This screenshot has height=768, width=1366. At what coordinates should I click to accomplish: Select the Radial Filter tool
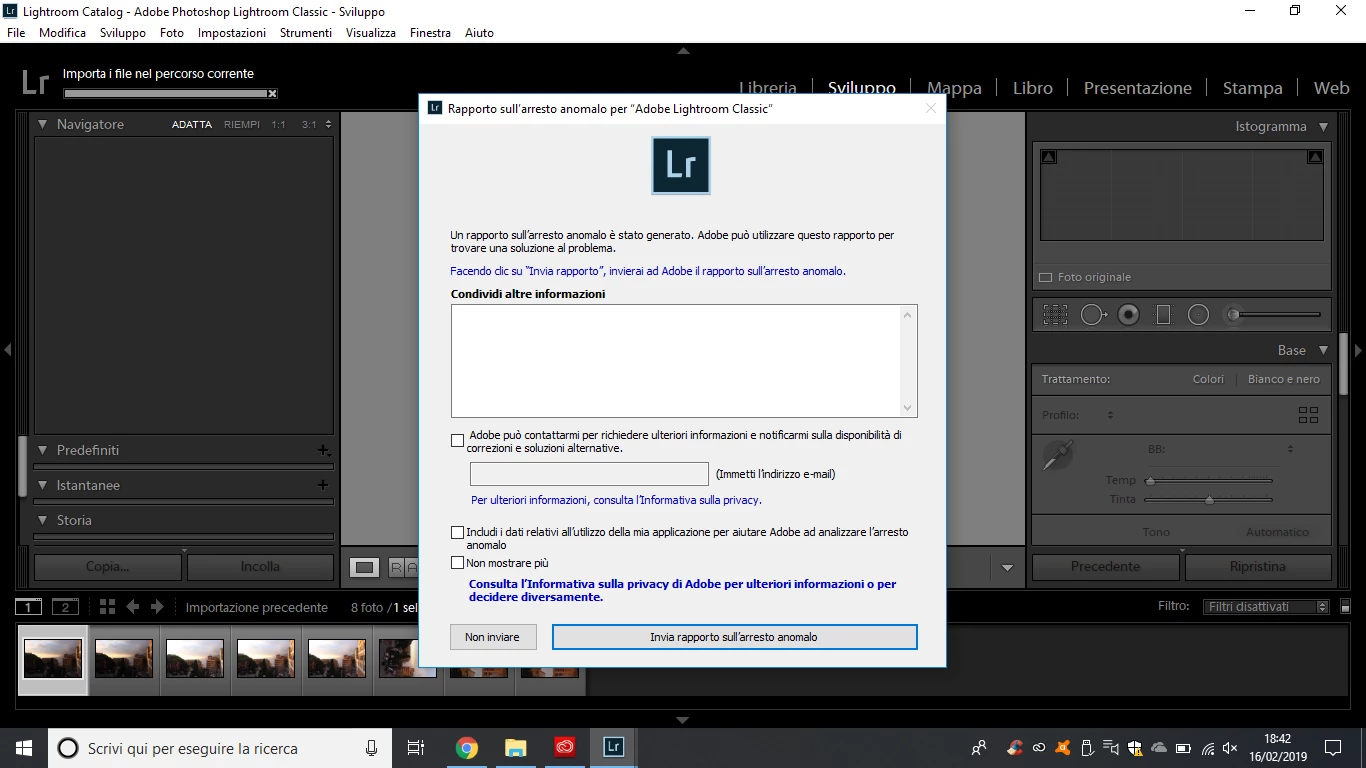click(1198, 315)
